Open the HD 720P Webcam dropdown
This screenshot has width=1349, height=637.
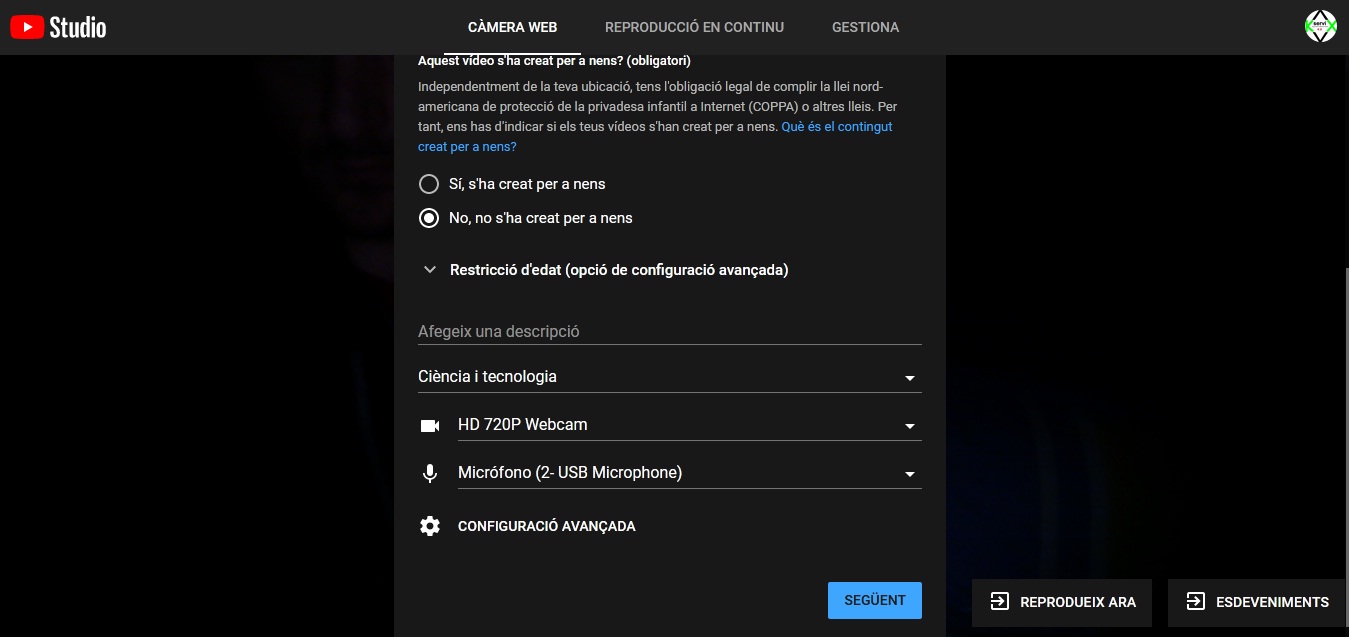688,425
